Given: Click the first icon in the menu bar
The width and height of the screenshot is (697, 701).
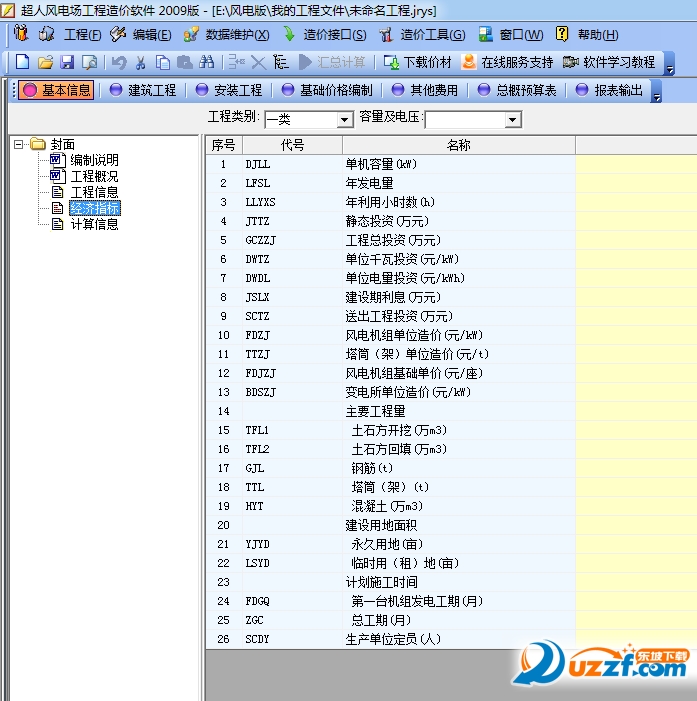Looking at the screenshot, I should click(x=21, y=33).
